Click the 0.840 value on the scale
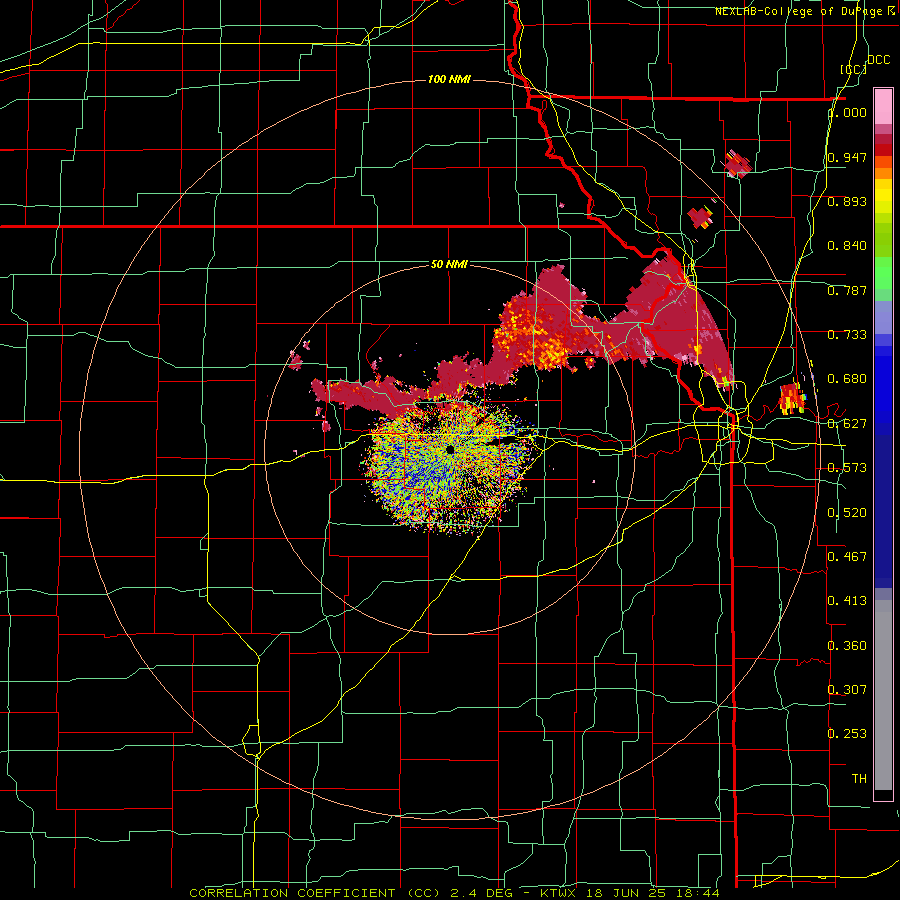 click(x=847, y=246)
